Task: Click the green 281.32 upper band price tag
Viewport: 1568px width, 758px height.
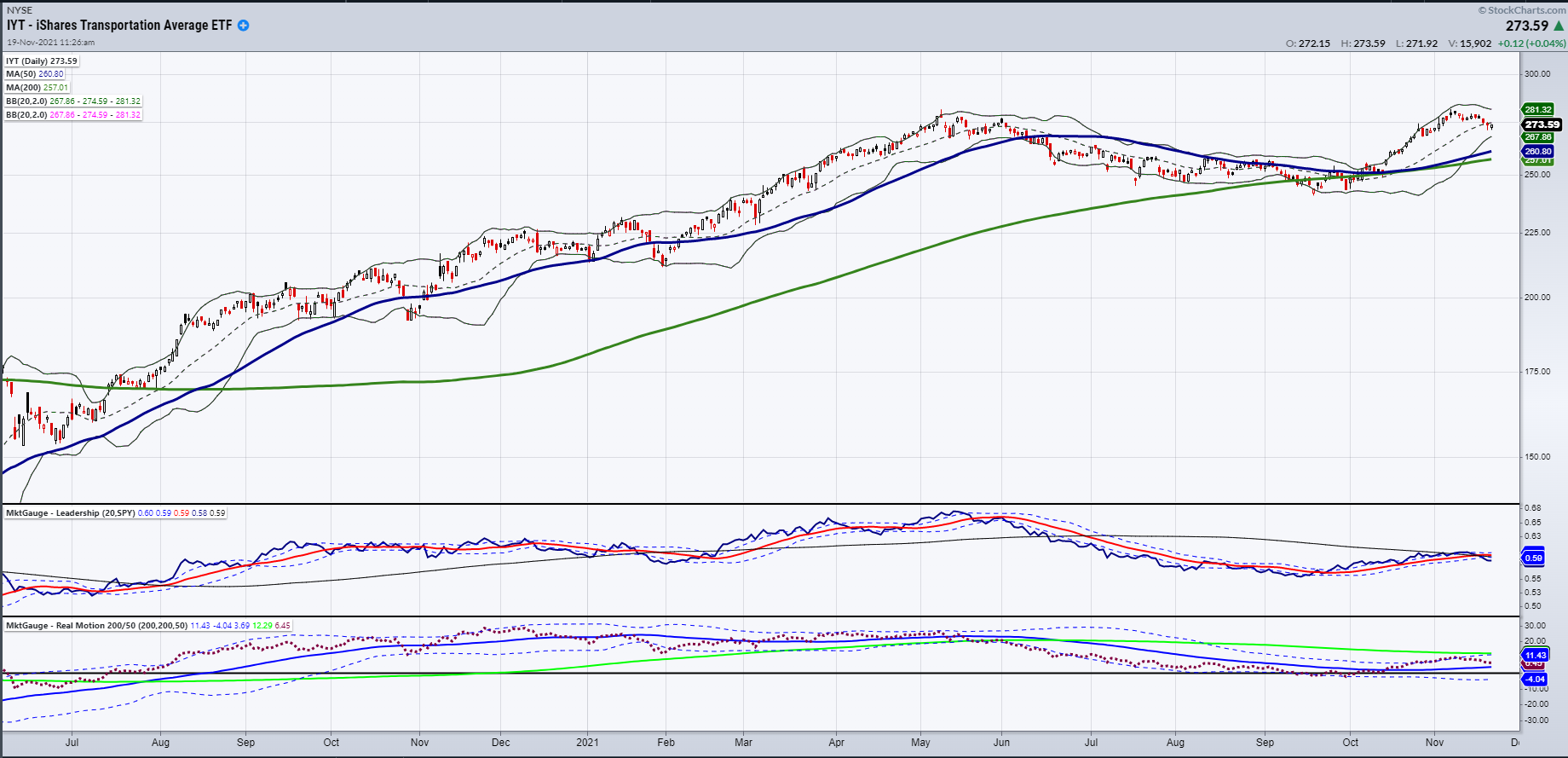Action: (1538, 110)
